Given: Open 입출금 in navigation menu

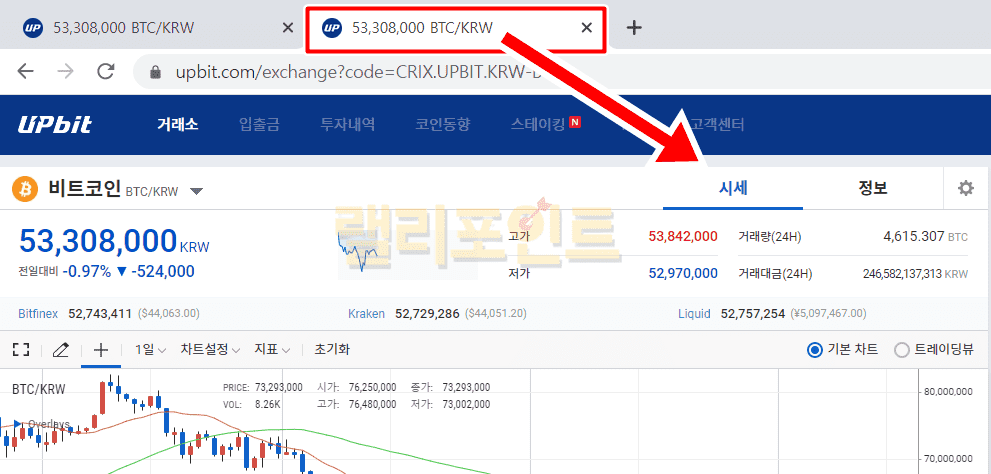Looking at the screenshot, I should coord(259,125).
